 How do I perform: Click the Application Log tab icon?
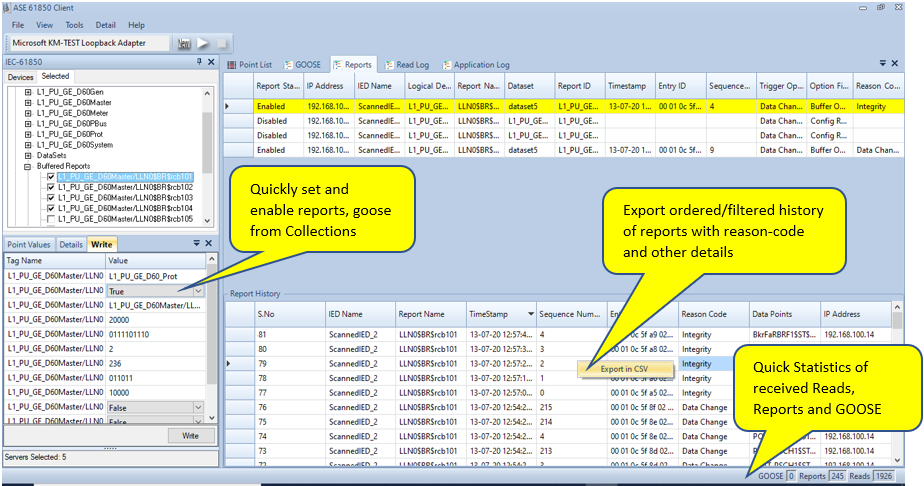(x=447, y=65)
